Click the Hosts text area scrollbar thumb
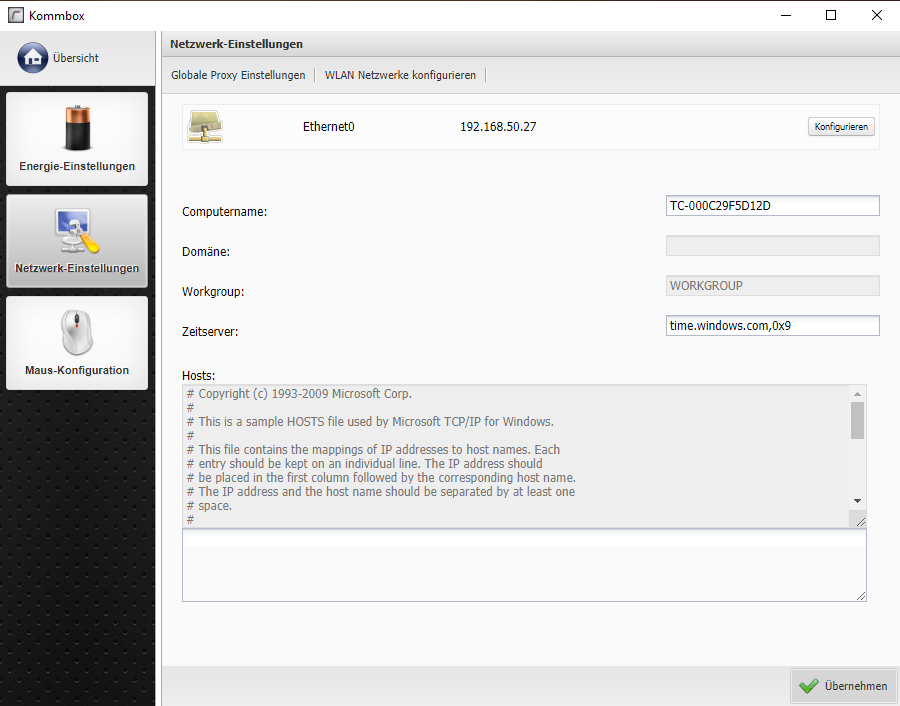Screen dimensions: 900x706 [x=857, y=420]
